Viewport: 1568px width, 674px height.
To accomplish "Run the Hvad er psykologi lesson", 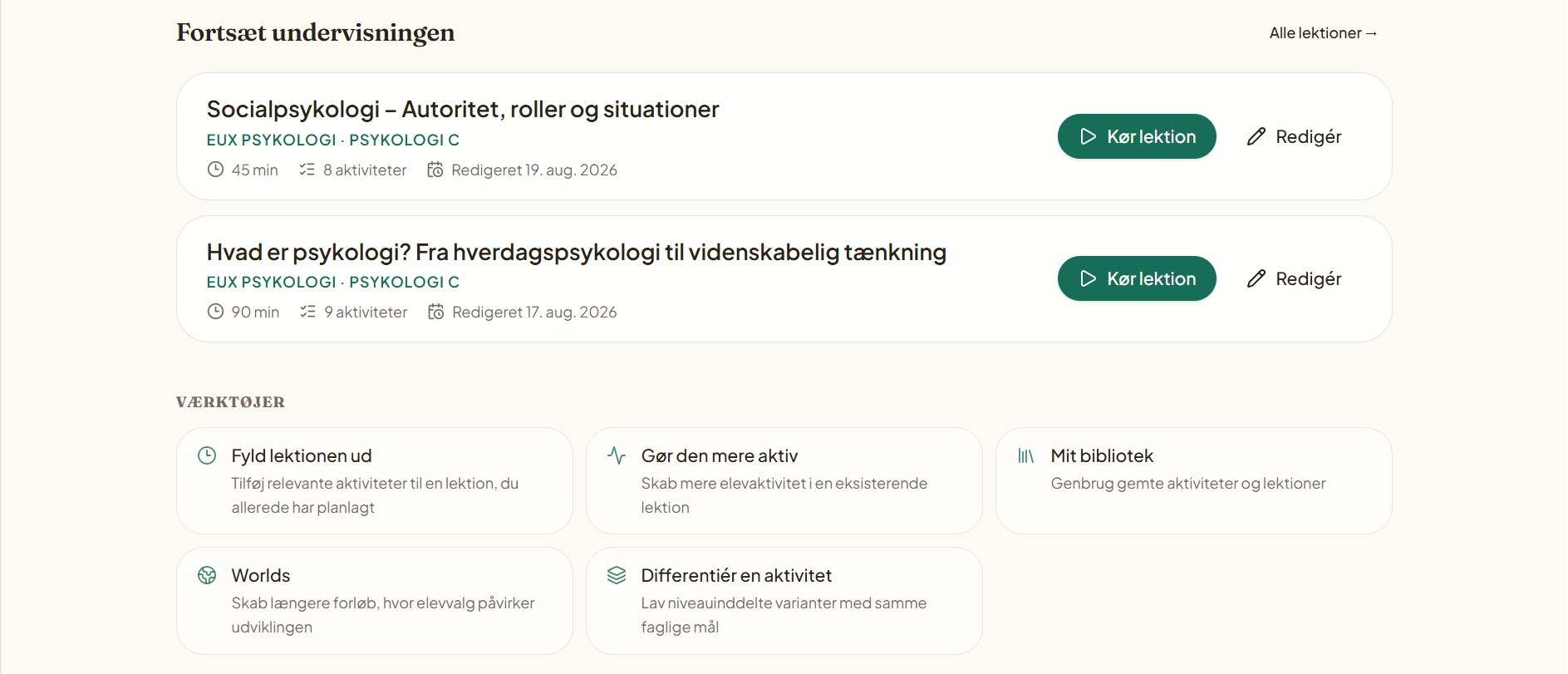I will tap(1137, 278).
